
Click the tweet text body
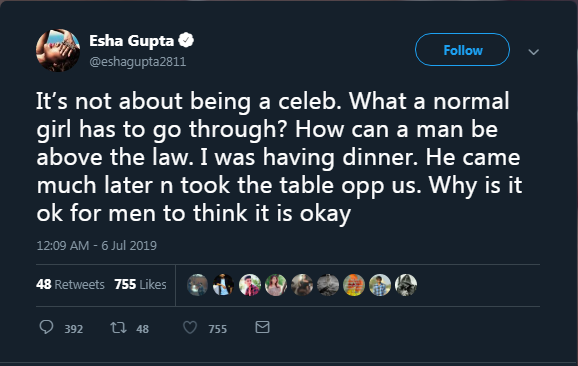279,157
